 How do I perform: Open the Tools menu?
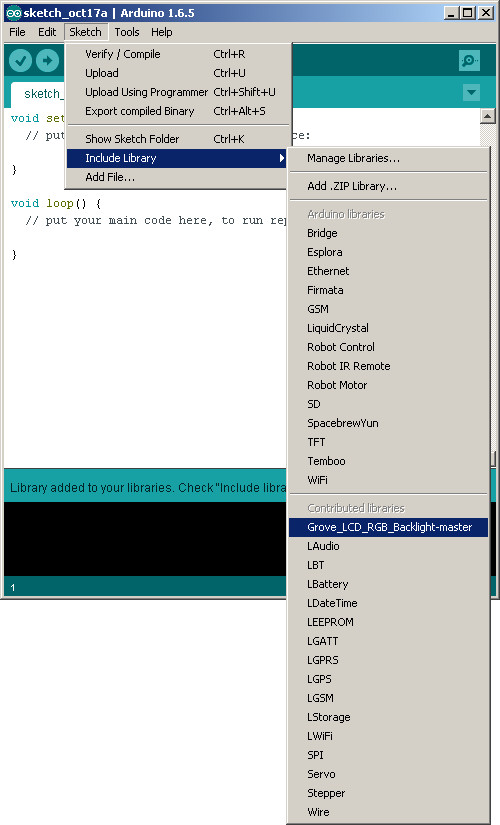tap(127, 32)
